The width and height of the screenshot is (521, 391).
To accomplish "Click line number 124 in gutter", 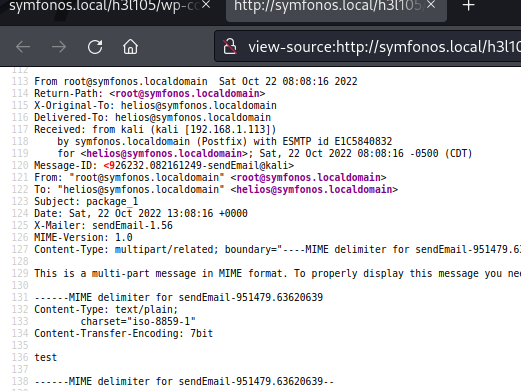I will (20, 213).
